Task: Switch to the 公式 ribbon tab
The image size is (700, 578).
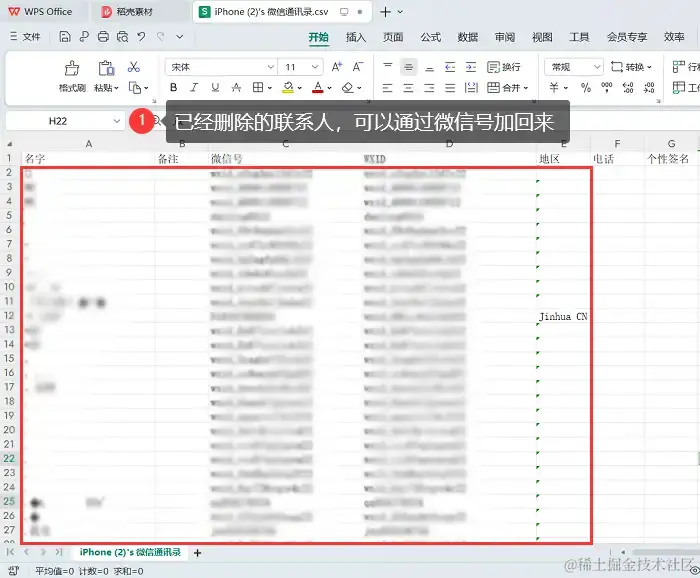Action: click(x=430, y=37)
